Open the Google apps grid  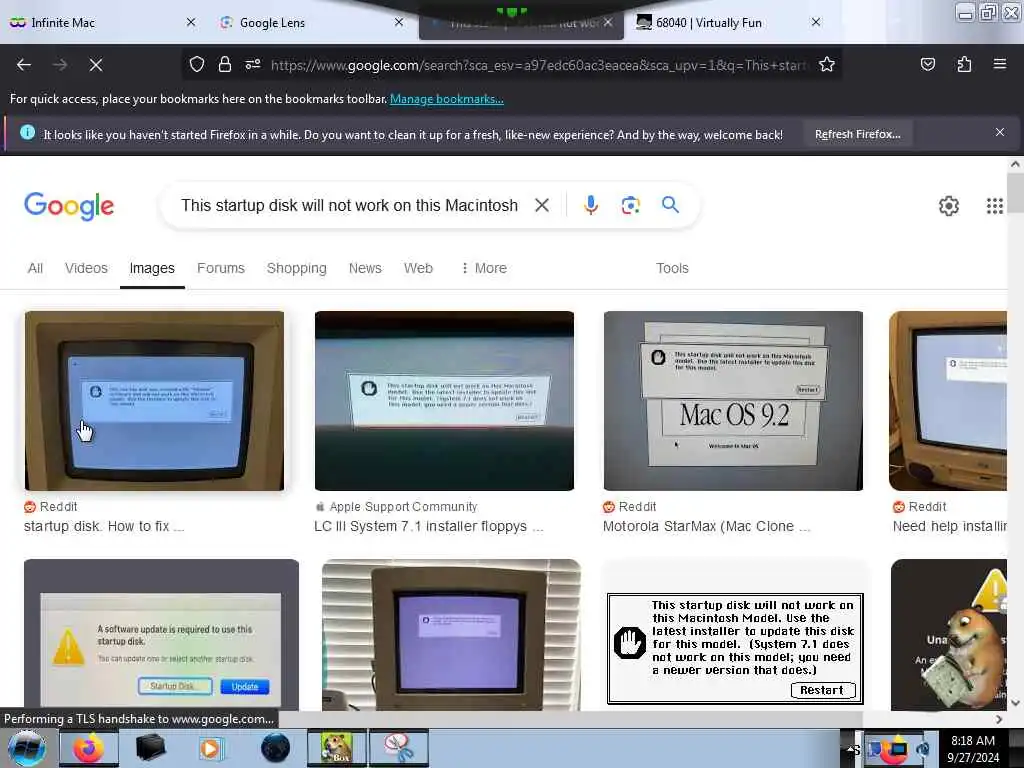tap(994, 206)
